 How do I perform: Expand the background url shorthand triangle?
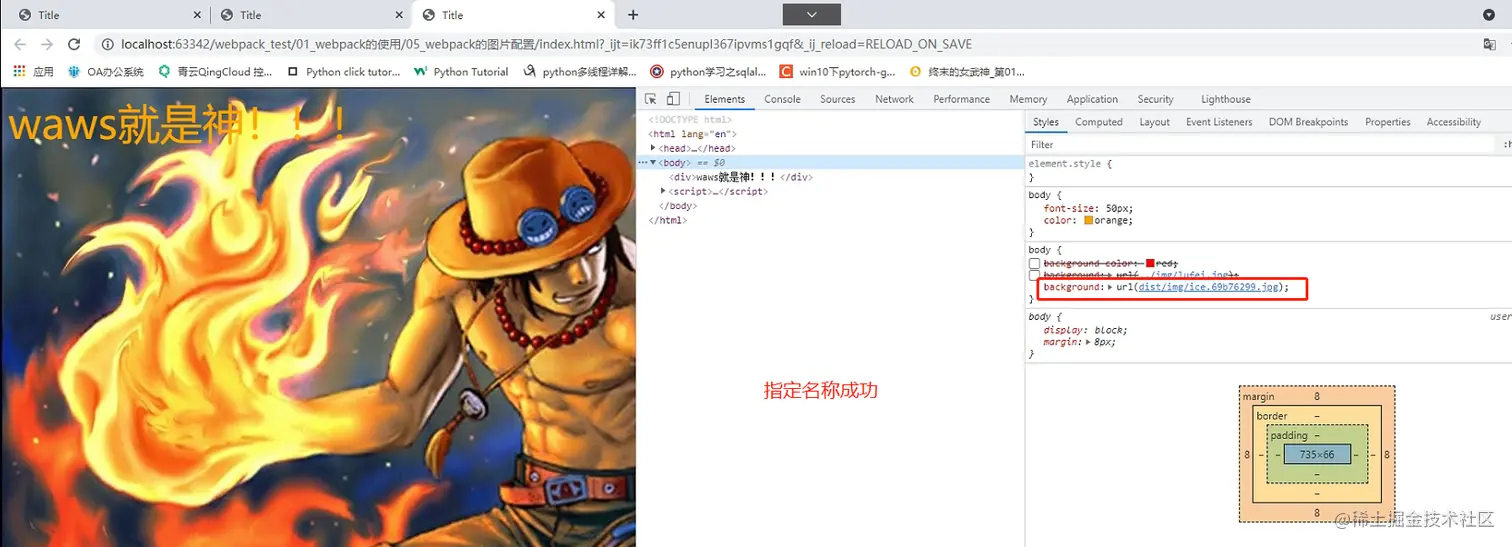(x=1110, y=287)
